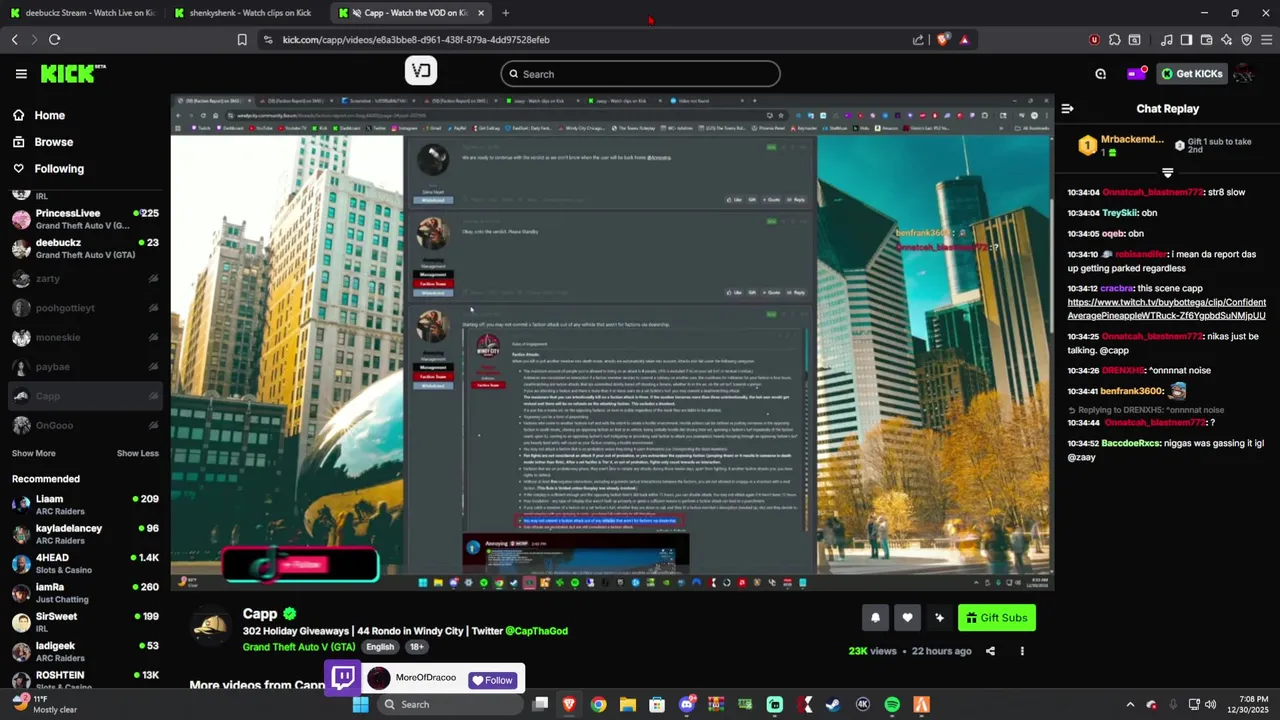
Task: Follow MoreOfDracoo in Twitch popup
Action: click(492, 680)
